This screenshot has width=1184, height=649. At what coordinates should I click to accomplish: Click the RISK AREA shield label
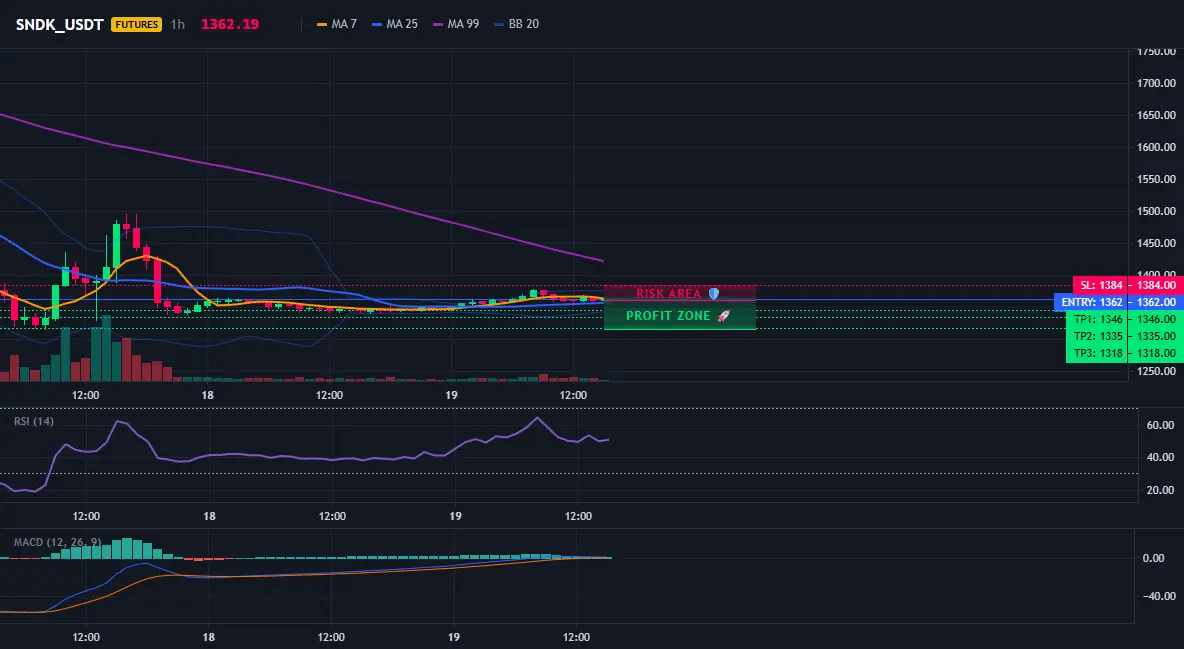click(x=680, y=293)
